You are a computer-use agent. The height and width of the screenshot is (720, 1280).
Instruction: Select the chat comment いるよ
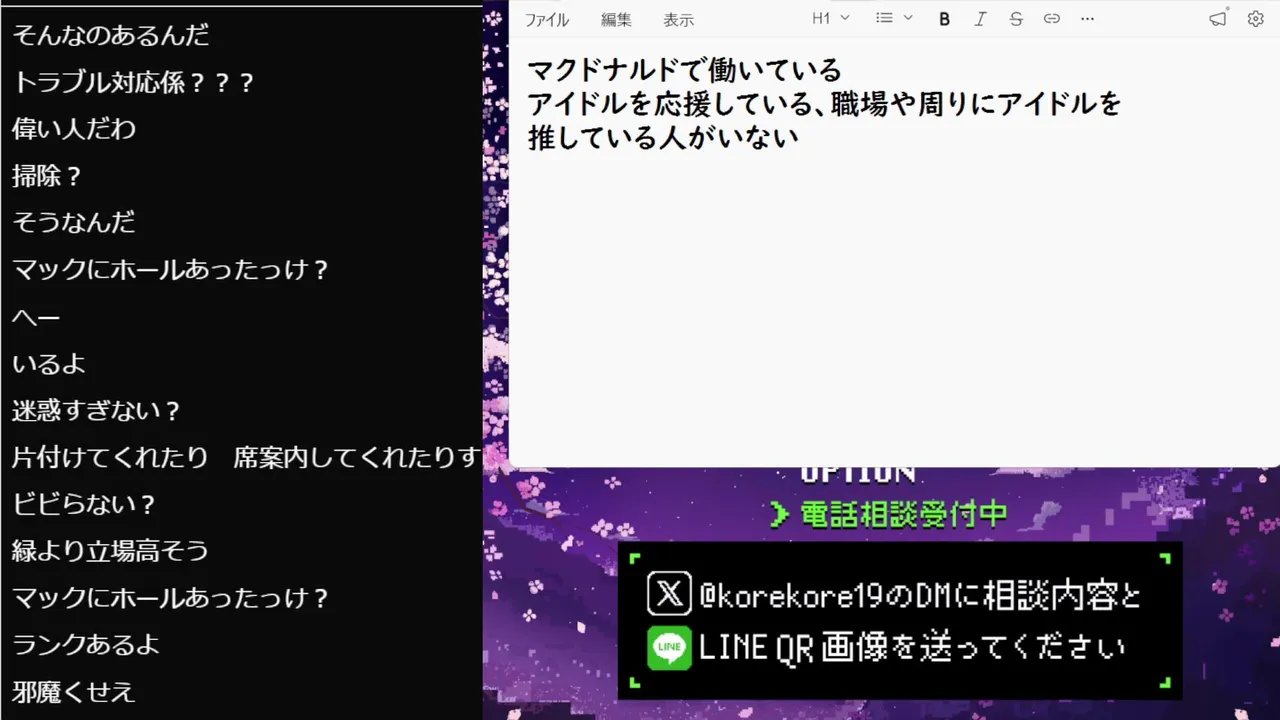click(49, 363)
